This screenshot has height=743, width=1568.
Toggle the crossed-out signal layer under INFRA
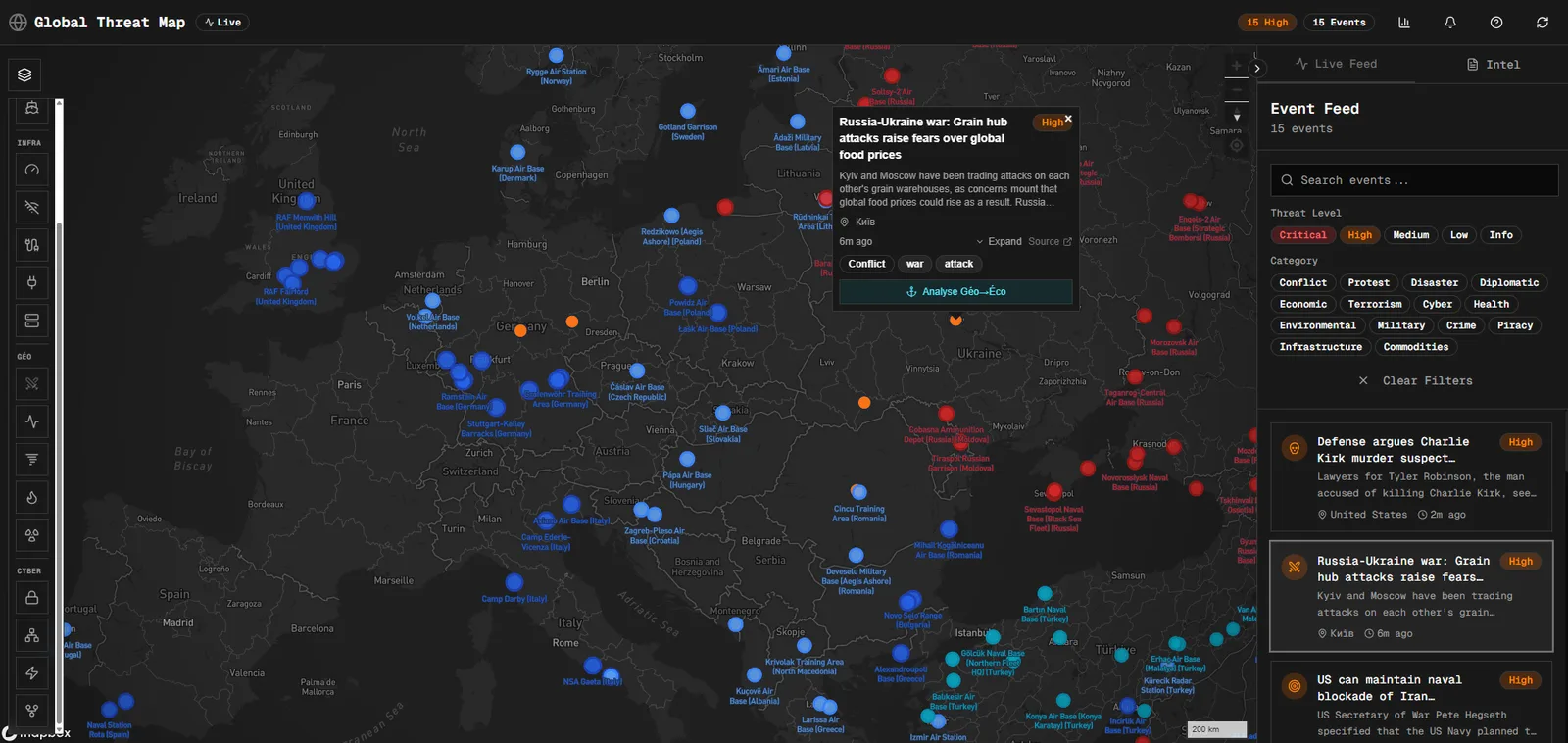coord(32,207)
